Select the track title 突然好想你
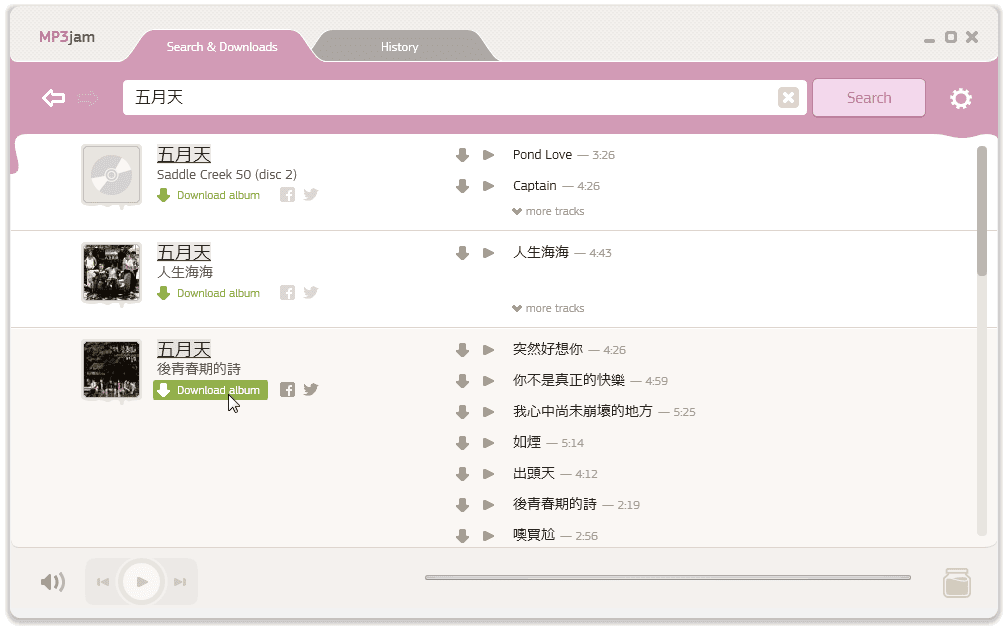 click(548, 349)
